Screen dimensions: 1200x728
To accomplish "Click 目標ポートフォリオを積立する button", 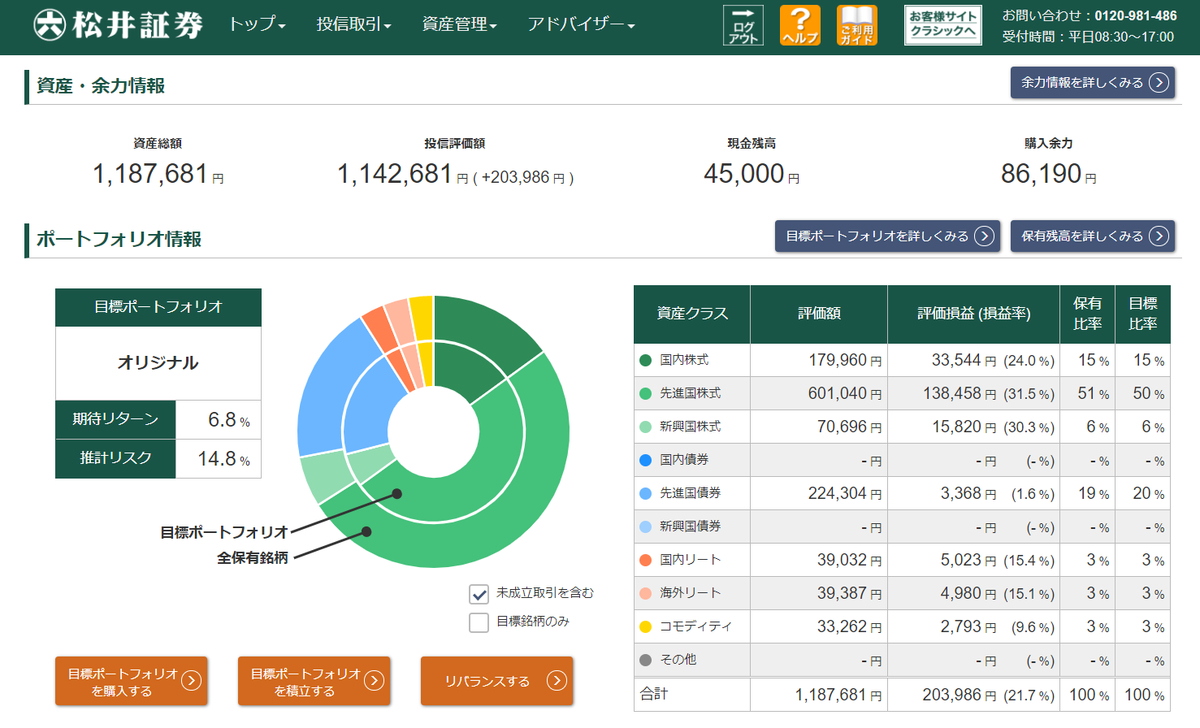I will point(314,682).
